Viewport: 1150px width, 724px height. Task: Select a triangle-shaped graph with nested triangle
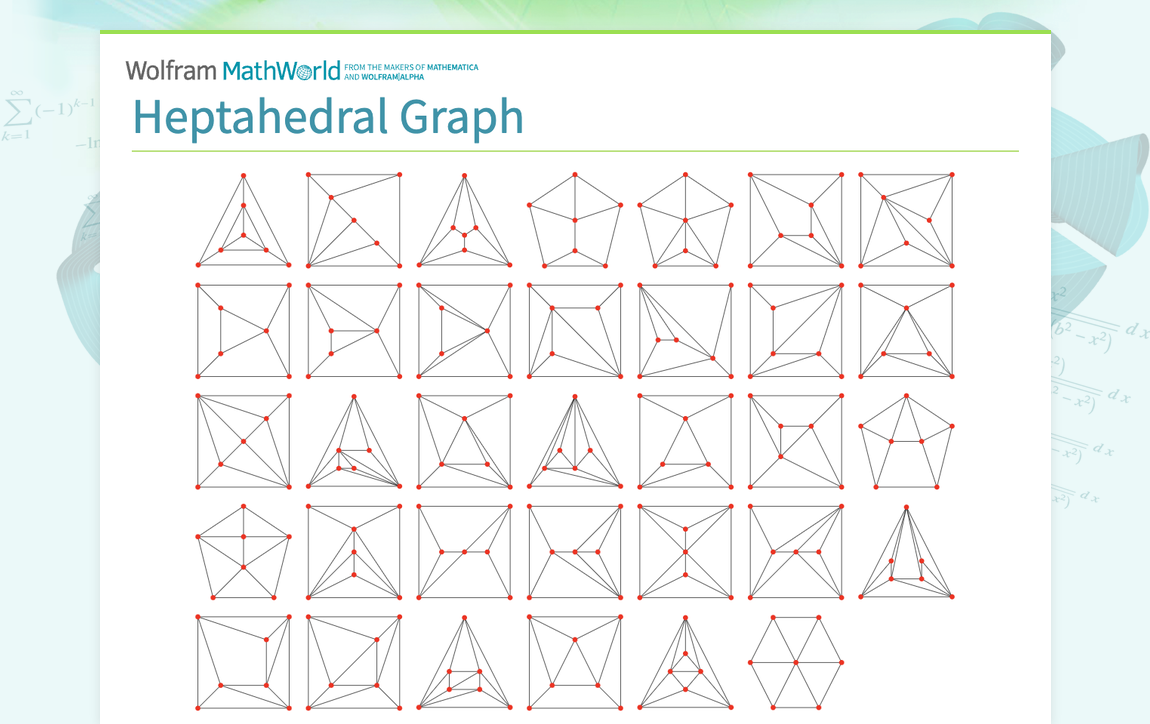click(243, 222)
